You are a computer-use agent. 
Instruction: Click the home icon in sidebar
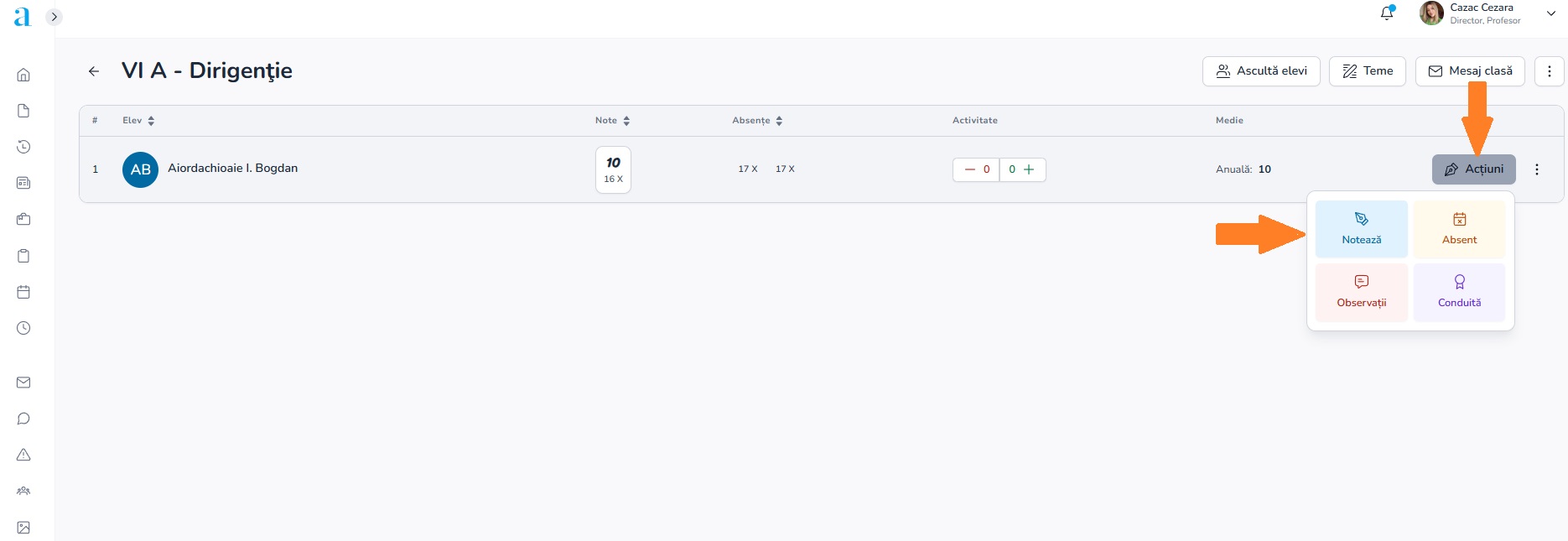(23, 75)
